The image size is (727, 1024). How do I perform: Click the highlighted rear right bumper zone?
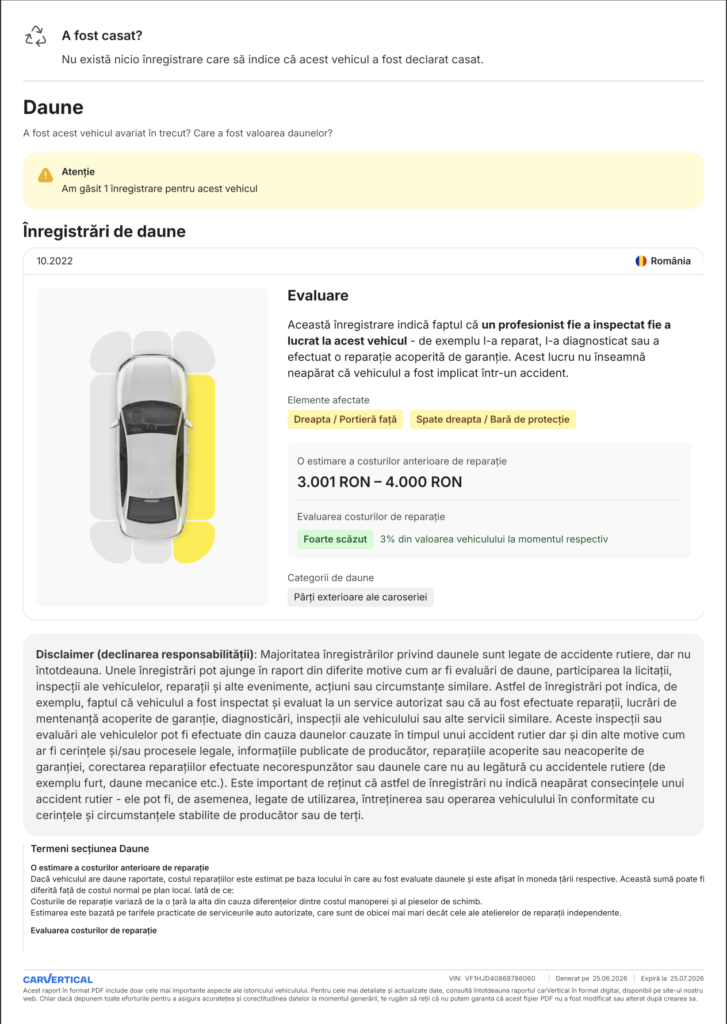click(x=195, y=542)
